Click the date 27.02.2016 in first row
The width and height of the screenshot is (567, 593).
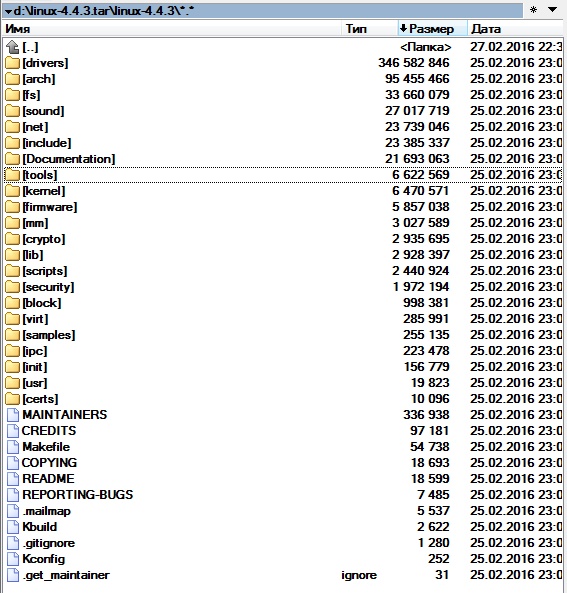[x=502, y=47]
